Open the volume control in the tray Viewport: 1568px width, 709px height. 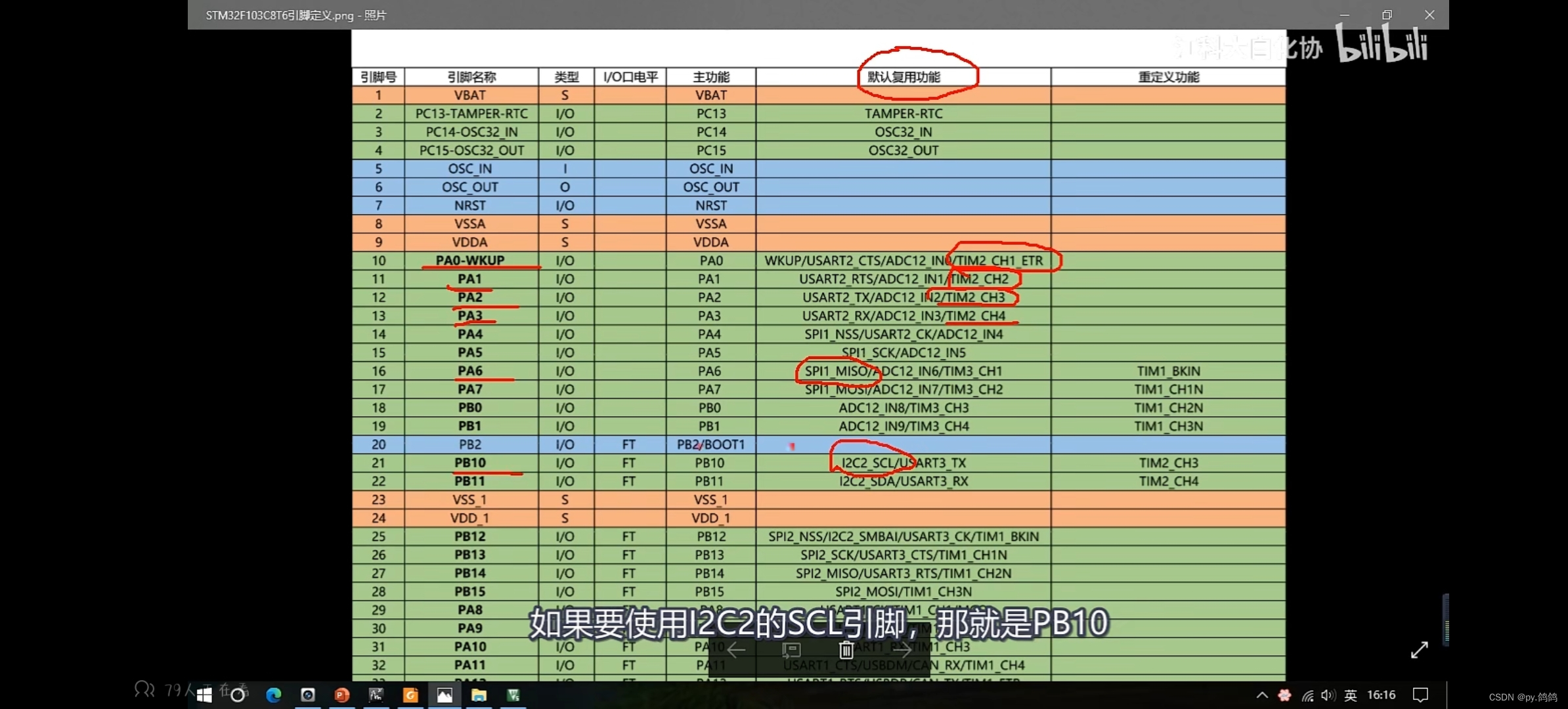[x=1328, y=695]
